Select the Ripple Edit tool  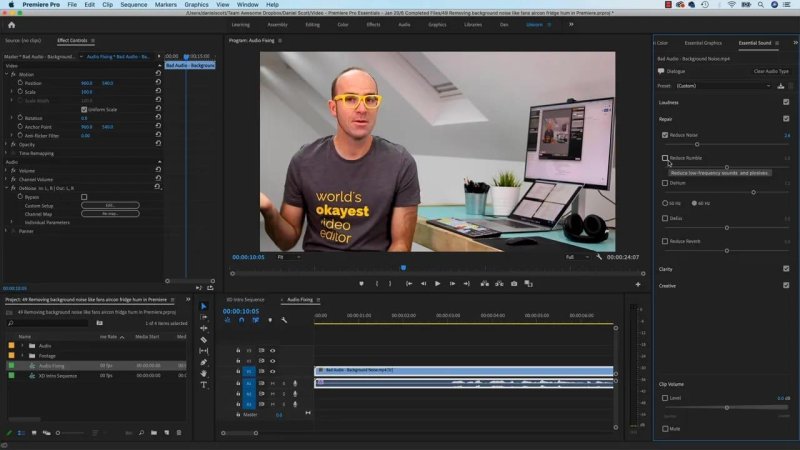click(204, 329)
